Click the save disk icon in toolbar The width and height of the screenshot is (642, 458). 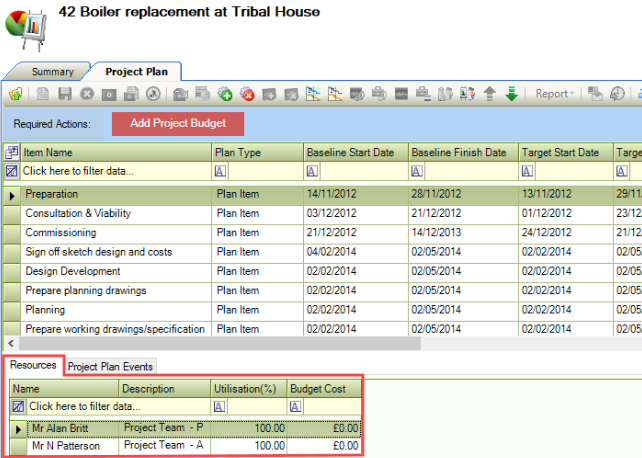click(64, 94)
